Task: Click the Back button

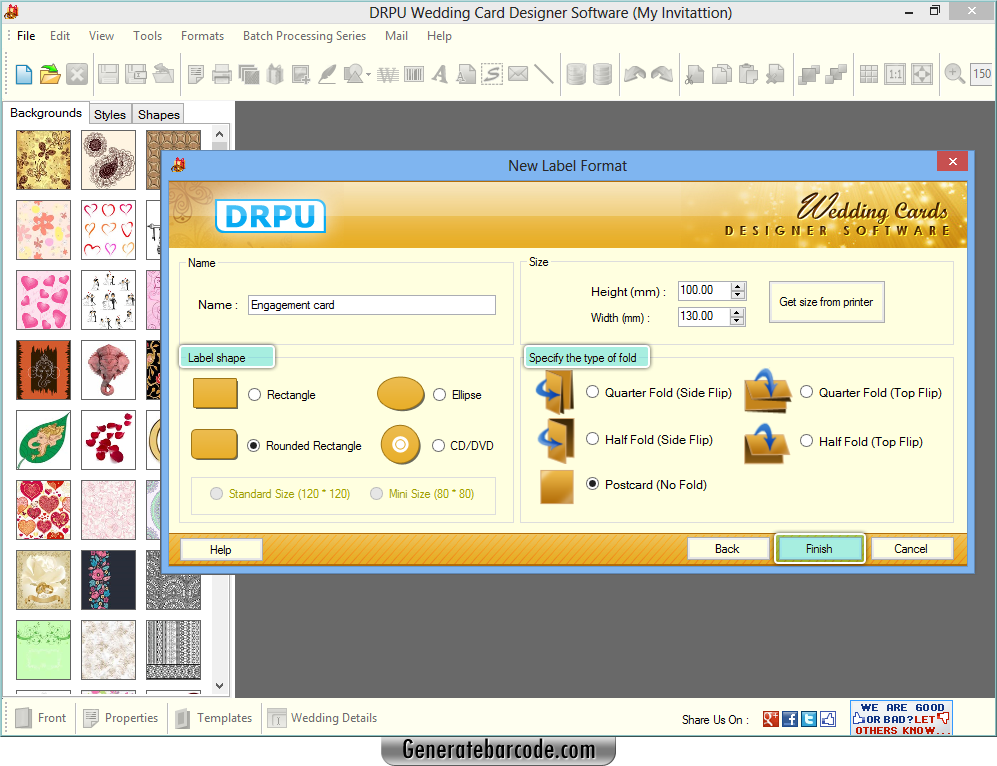Action: (727, 549)
